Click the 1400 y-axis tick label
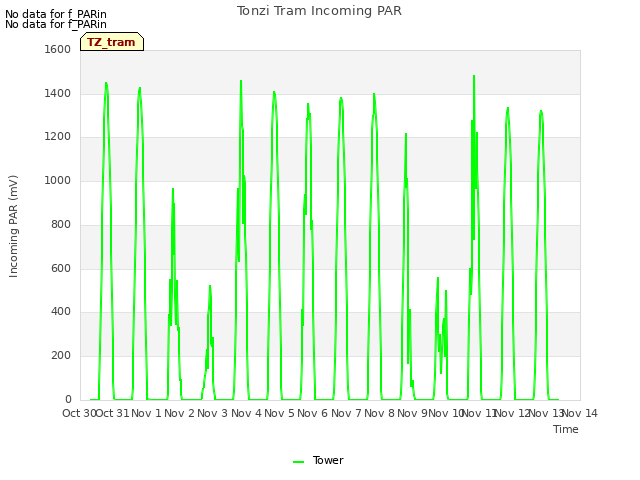This screenshot has width=640, height=480. 58,93
